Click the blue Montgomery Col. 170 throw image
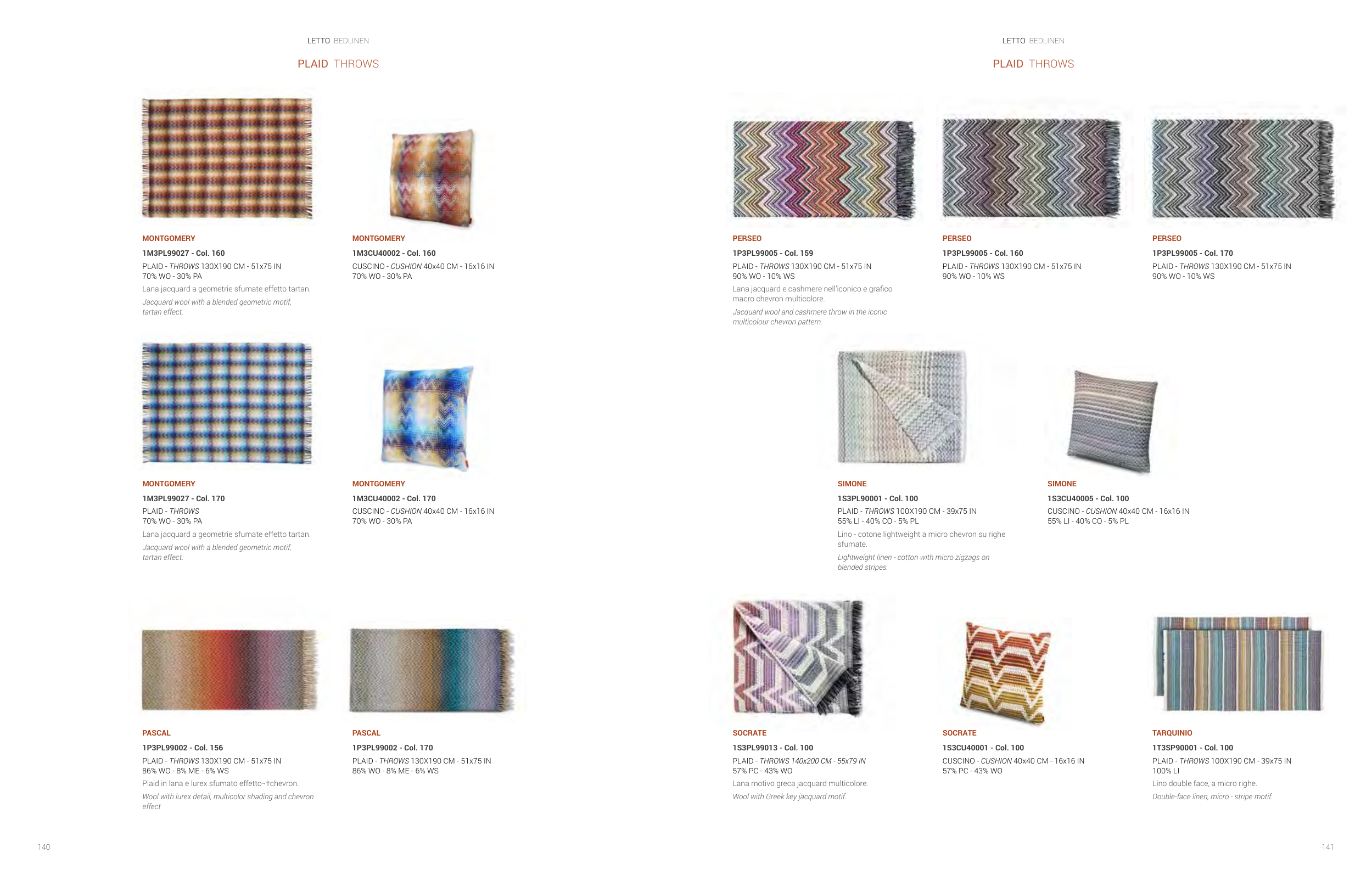This screenshot has height=892, width=1372. pyautogui.click(x=227, y=403)
